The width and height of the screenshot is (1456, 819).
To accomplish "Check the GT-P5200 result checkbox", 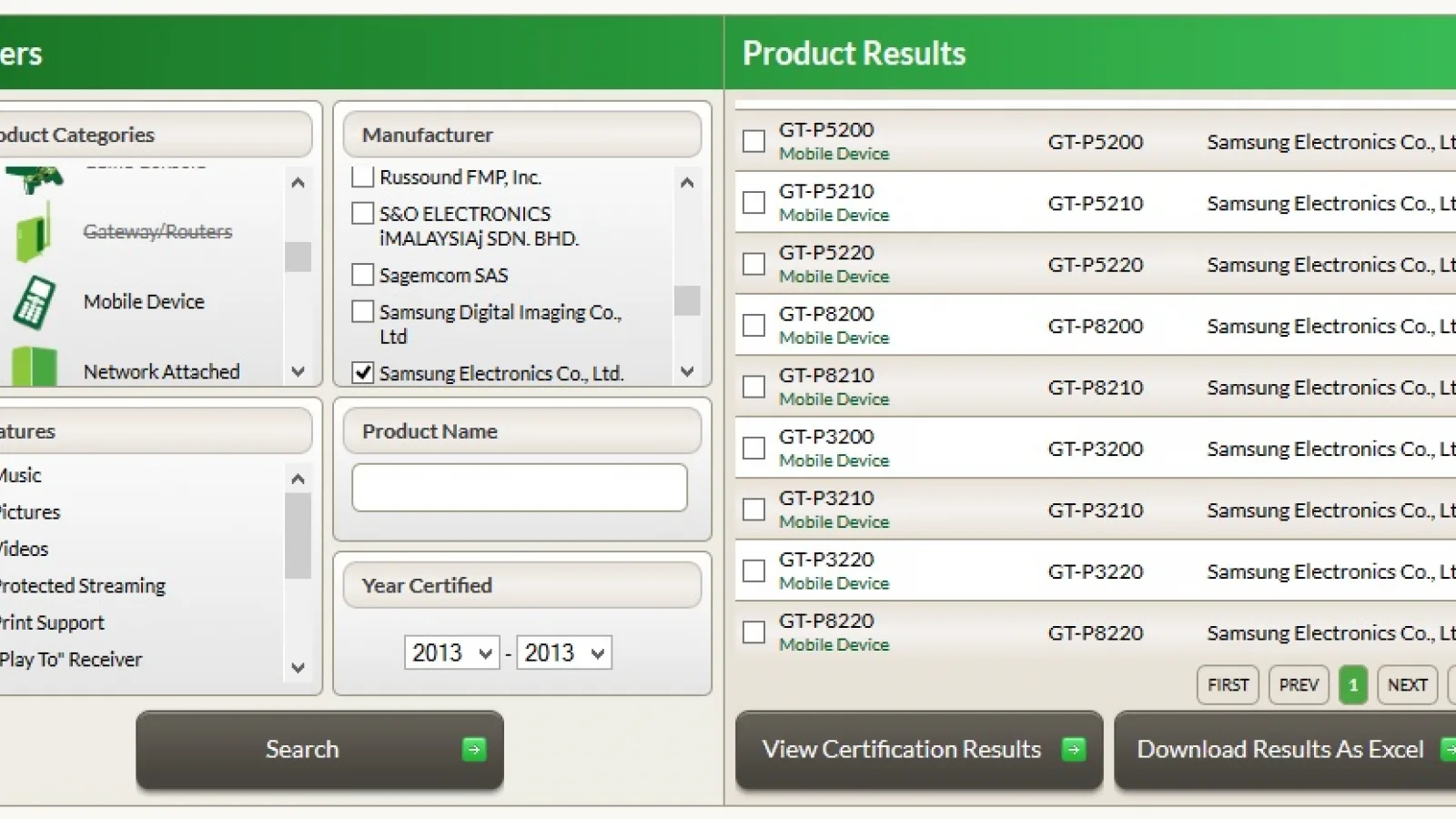I will tap(753, 141).
